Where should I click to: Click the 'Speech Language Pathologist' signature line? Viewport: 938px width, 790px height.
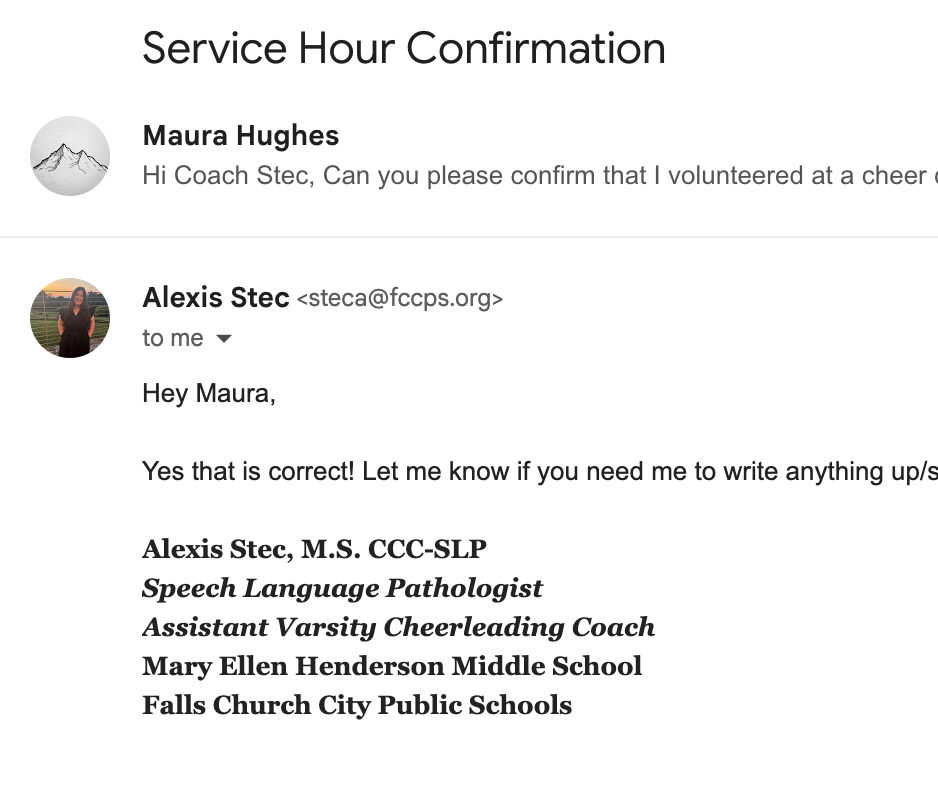342,588
